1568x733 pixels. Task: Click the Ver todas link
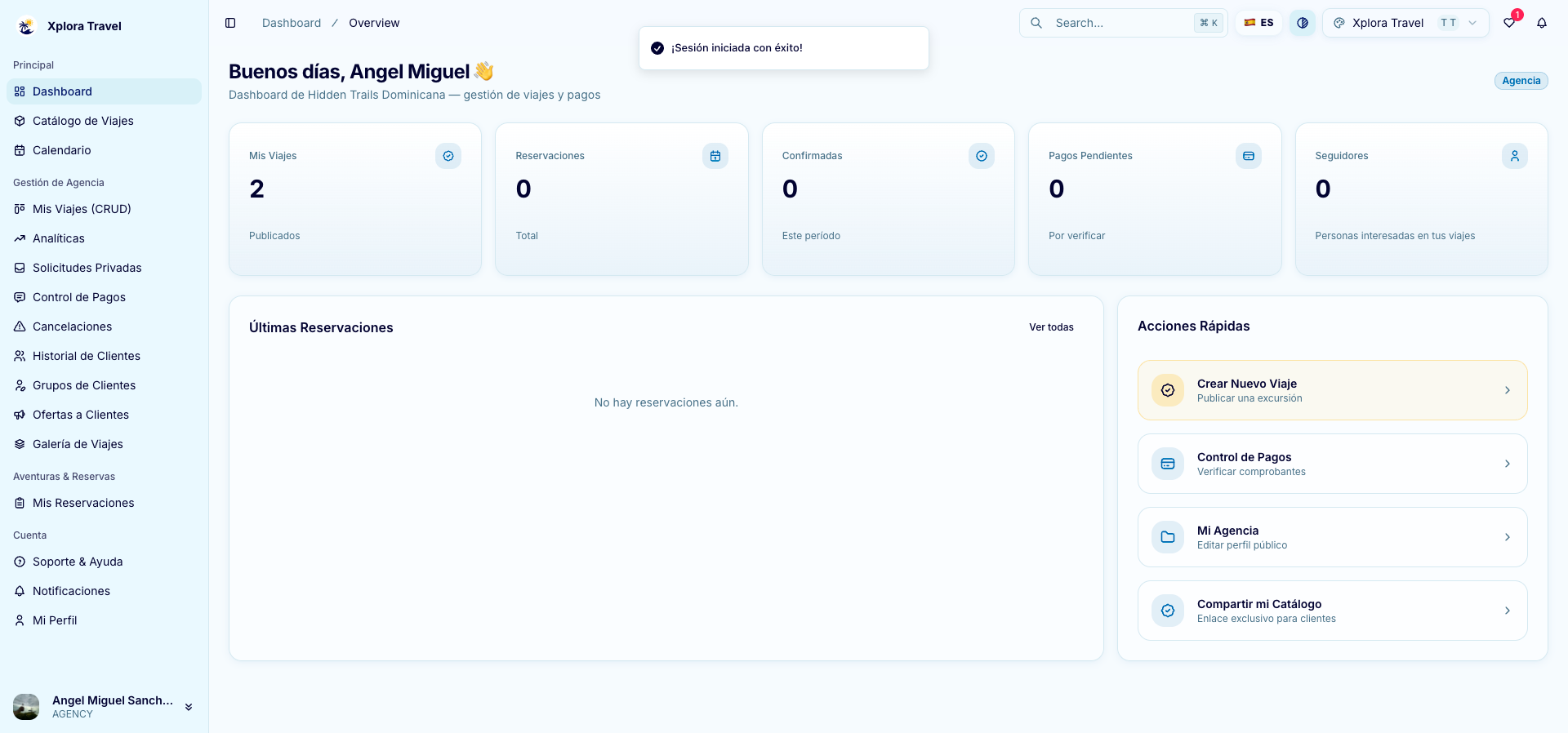tap(1051, 327)
